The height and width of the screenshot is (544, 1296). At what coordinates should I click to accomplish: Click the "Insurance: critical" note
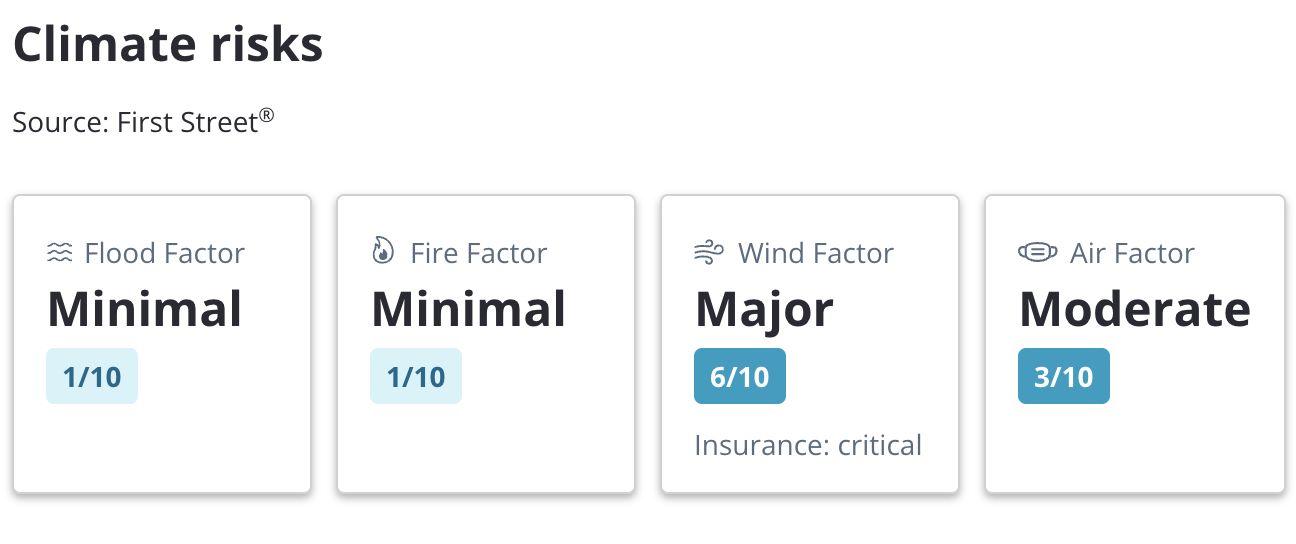pos(808,445)
